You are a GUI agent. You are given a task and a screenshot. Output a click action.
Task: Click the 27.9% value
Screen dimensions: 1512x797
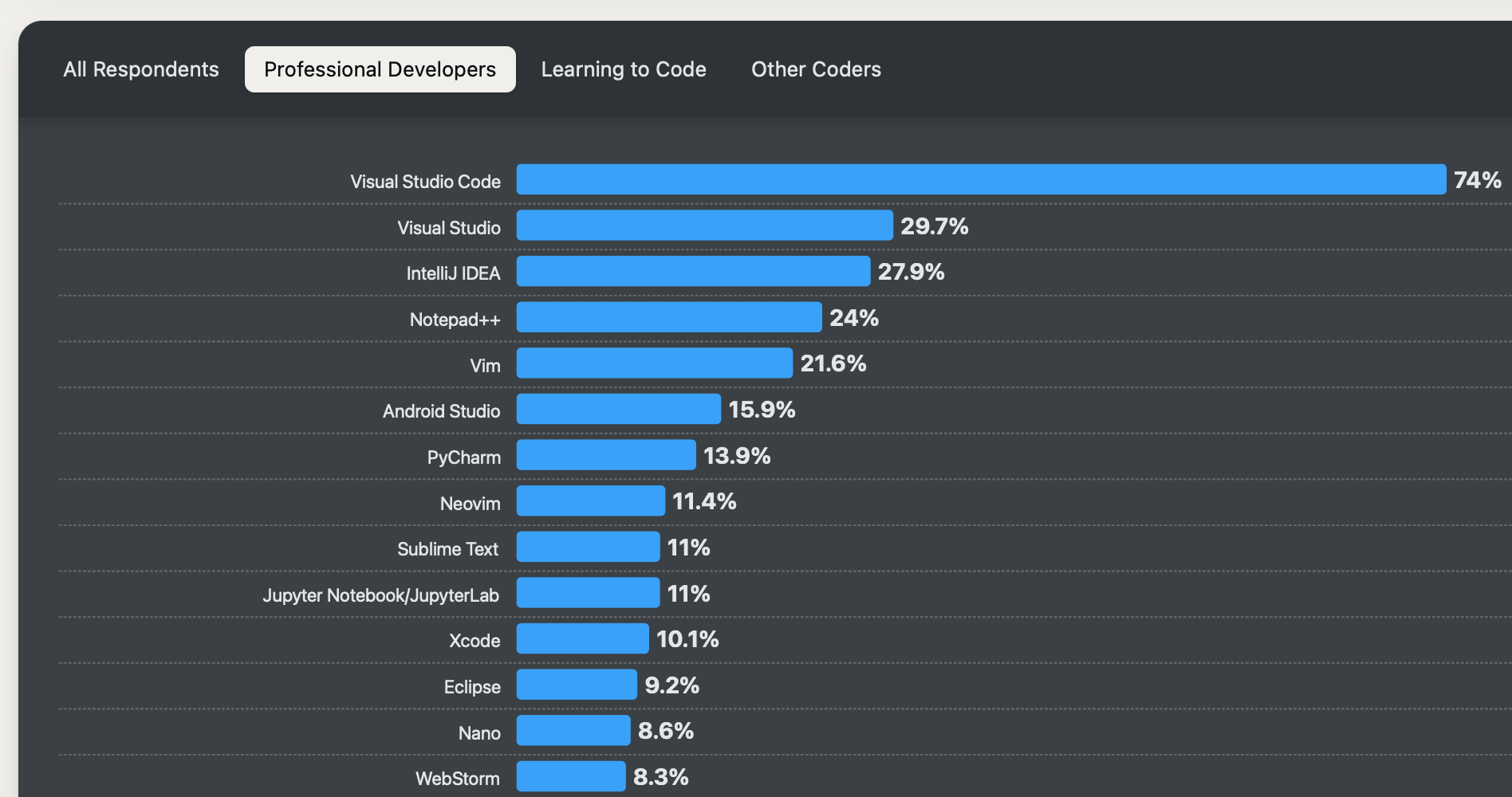(x=912, y=272)
